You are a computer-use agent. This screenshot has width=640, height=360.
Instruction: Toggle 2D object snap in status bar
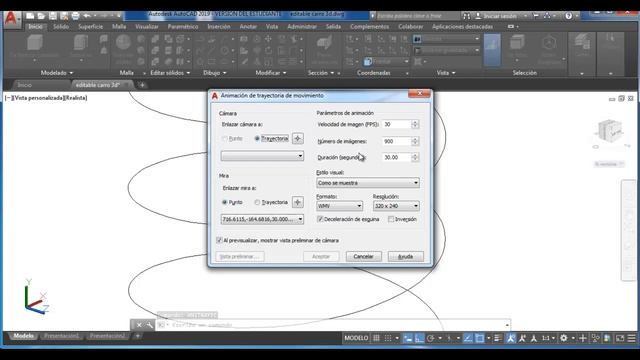(x=480, y=338)
